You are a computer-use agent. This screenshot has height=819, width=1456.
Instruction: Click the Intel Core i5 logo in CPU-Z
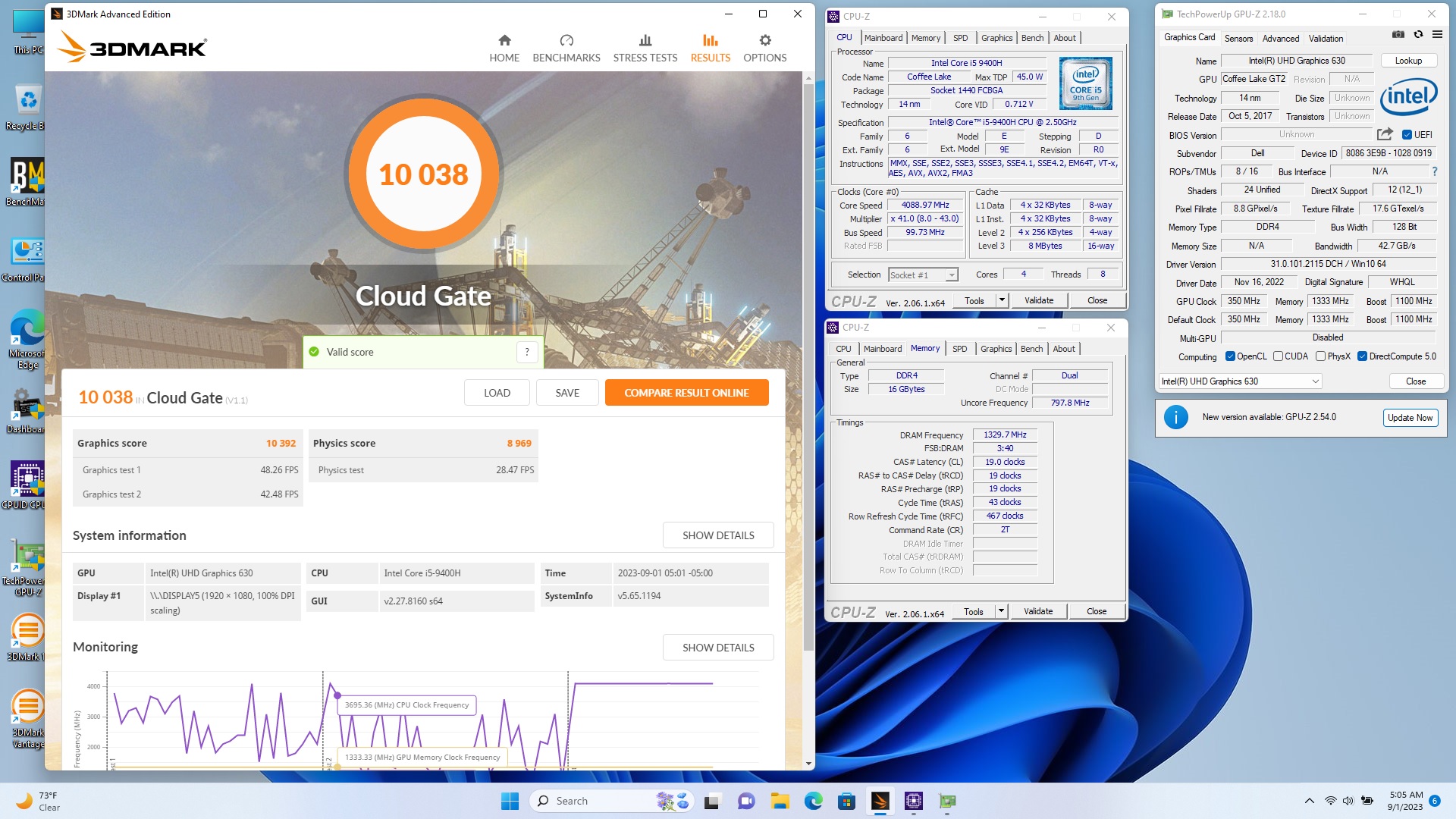tap(1085, 83)
